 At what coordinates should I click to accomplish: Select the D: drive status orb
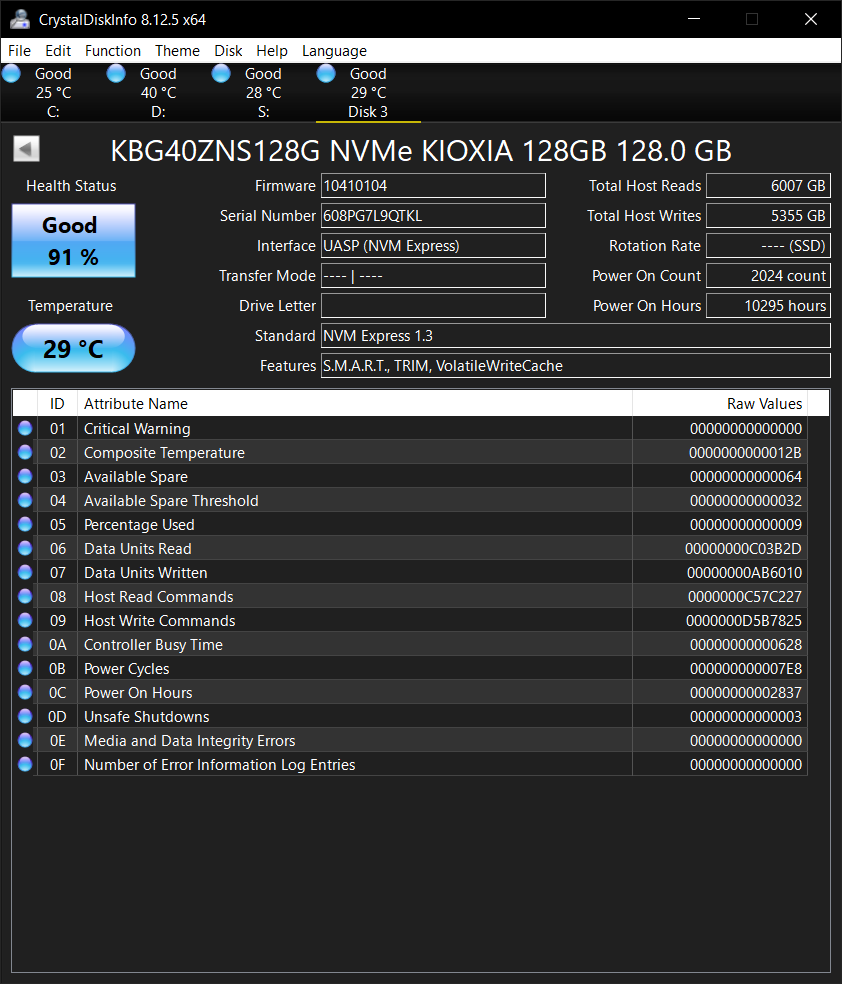pyautogui.click(x=117, y=74)
